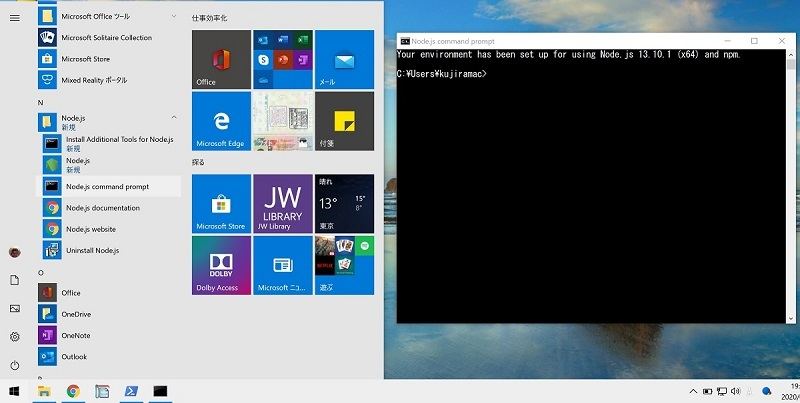Click the blue circular tray icon
Screen dimensions: 800x403
point(766,391)
